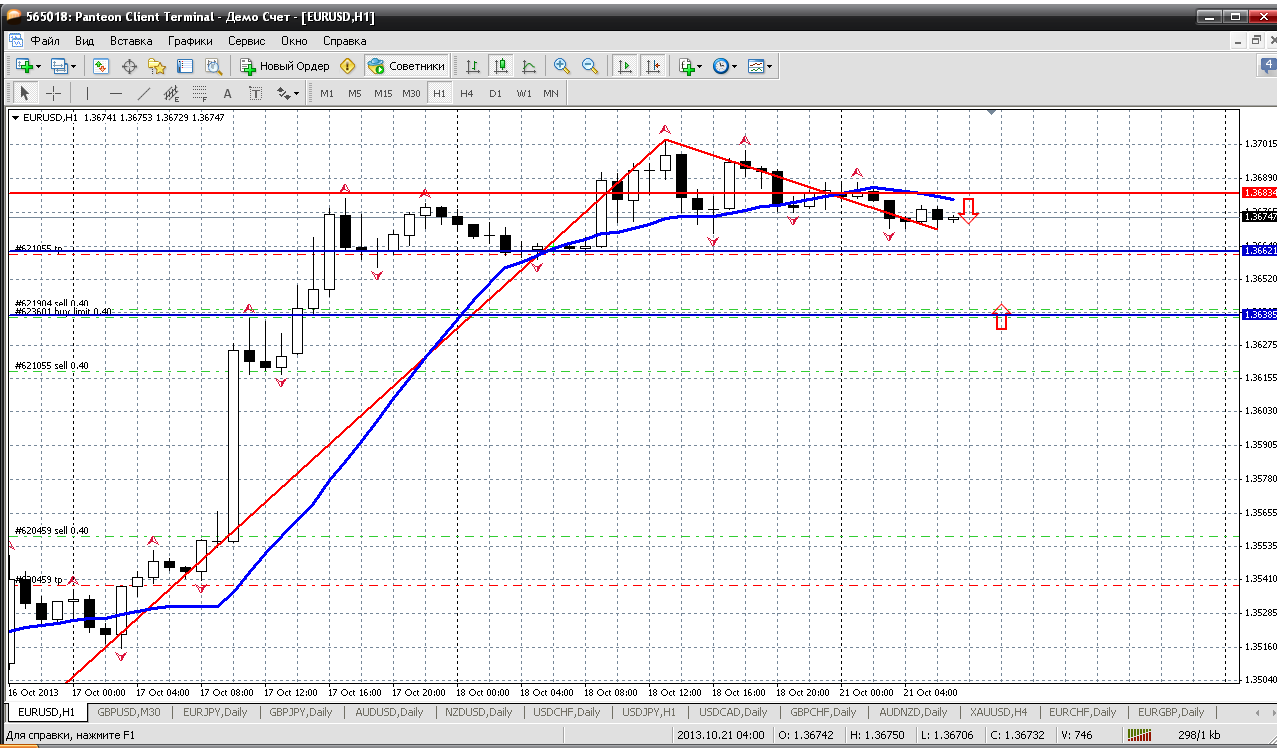Set timeframe to M5
This screenshot has width=1288, height=748.
tap(355, 93)
